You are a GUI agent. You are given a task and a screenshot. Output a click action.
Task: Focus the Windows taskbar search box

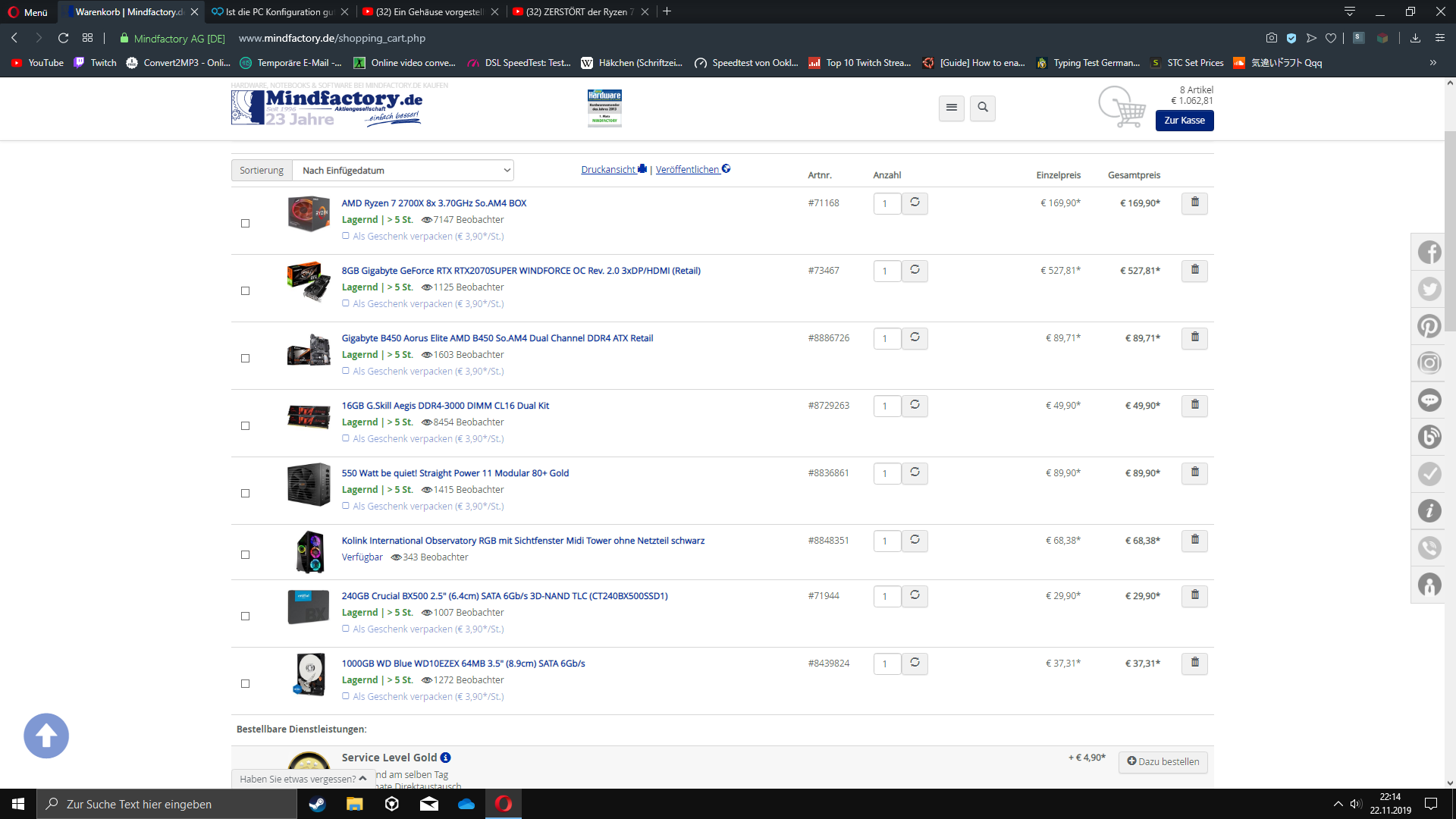(x=167, y=804)
